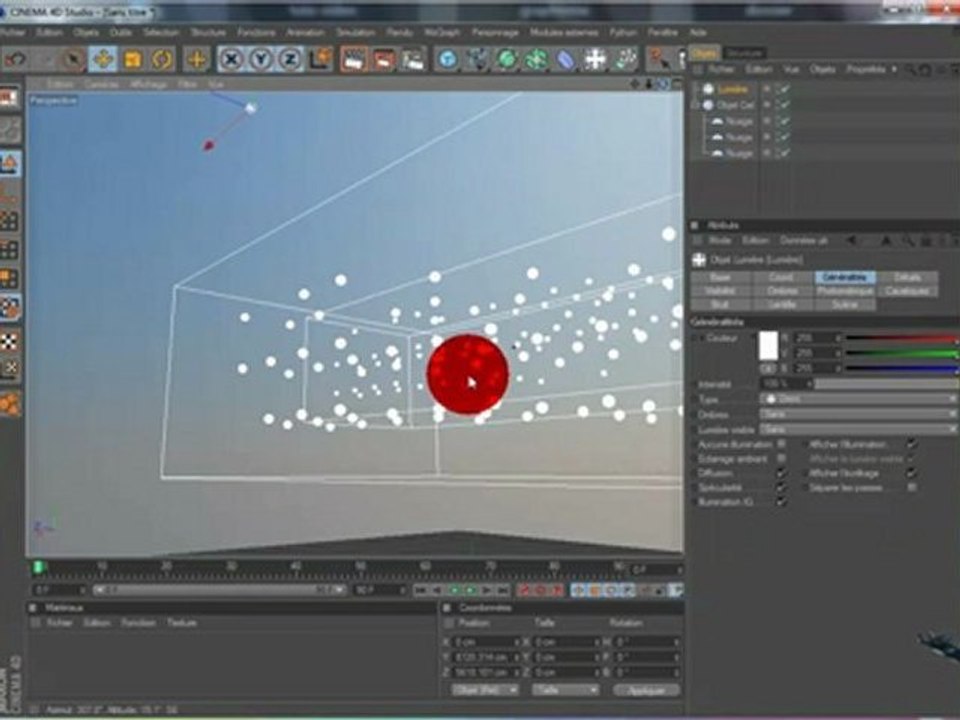Select the Lumière object in object manager
The height and width of the screenshot is (720, 960).
coord(732,89)
